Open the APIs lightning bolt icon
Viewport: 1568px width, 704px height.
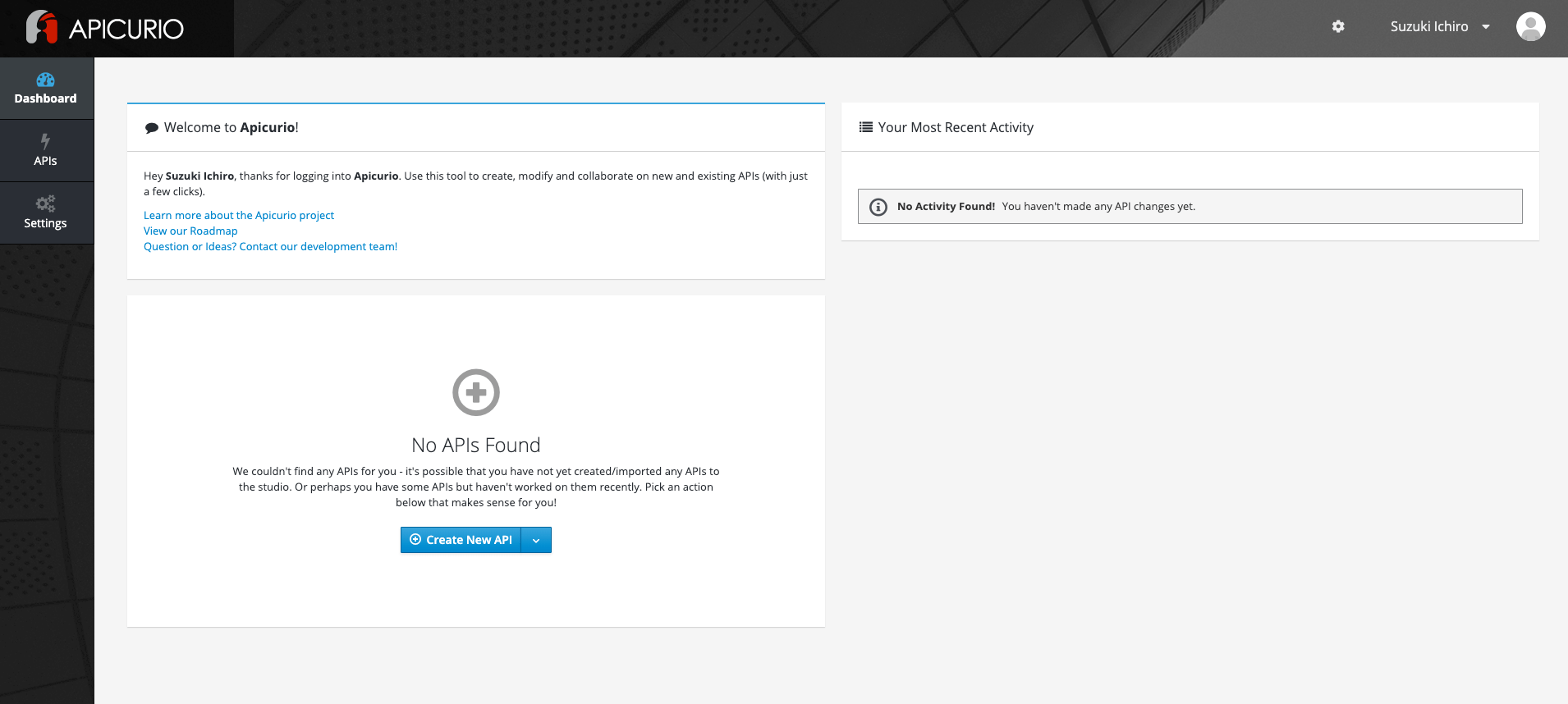click(45, 141)
